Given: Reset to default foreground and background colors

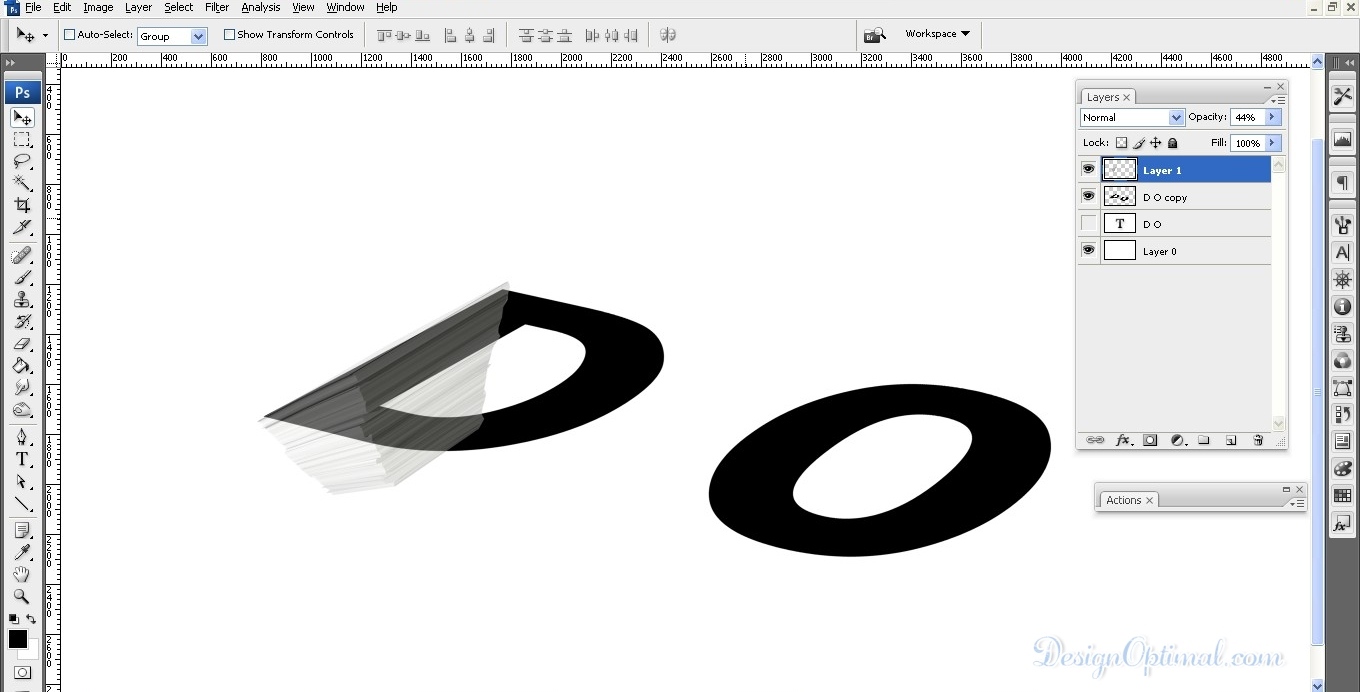Looking at the screenshot, I should (x=14, y=620).
